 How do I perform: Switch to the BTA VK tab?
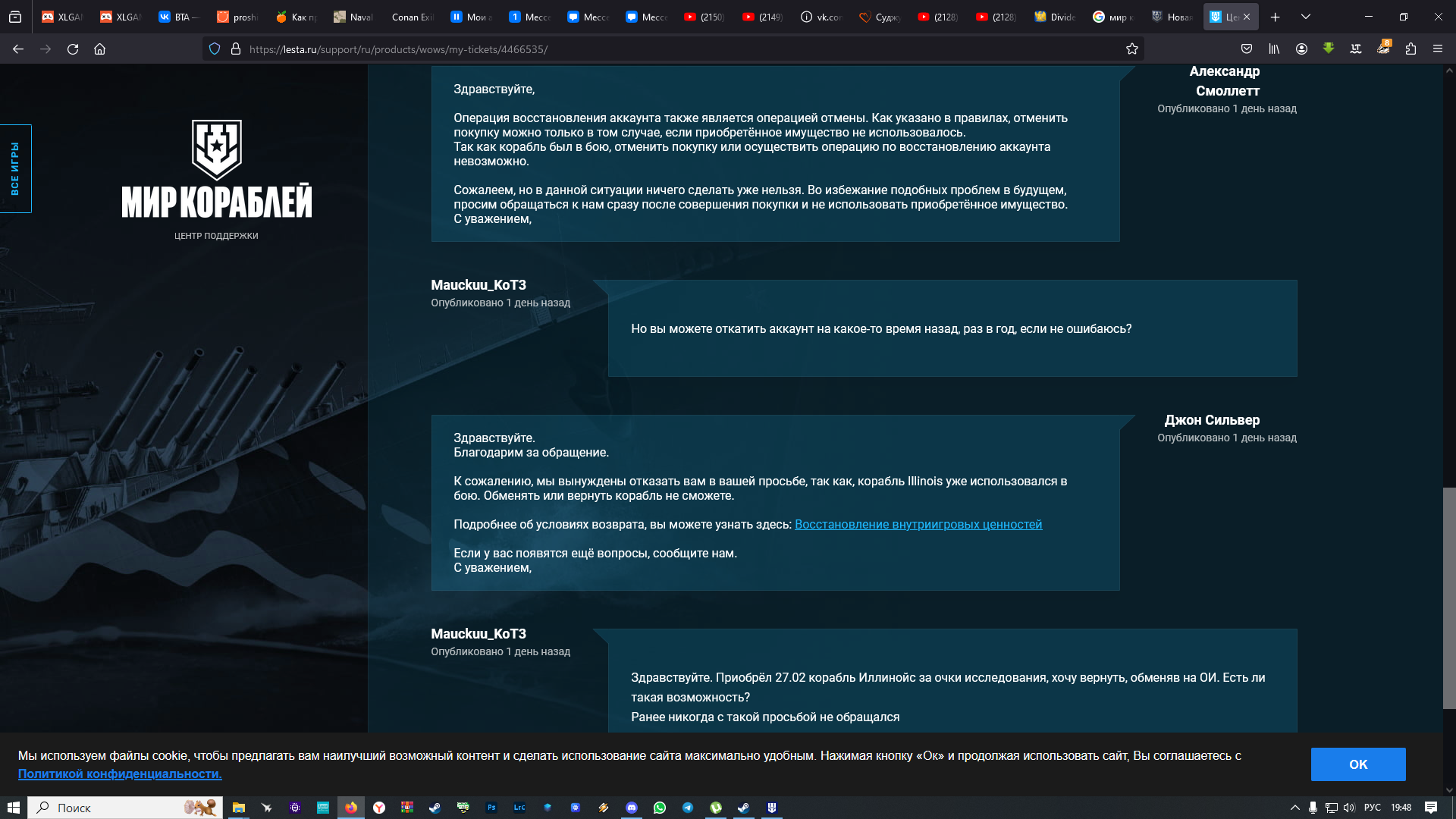coord(178,17)
